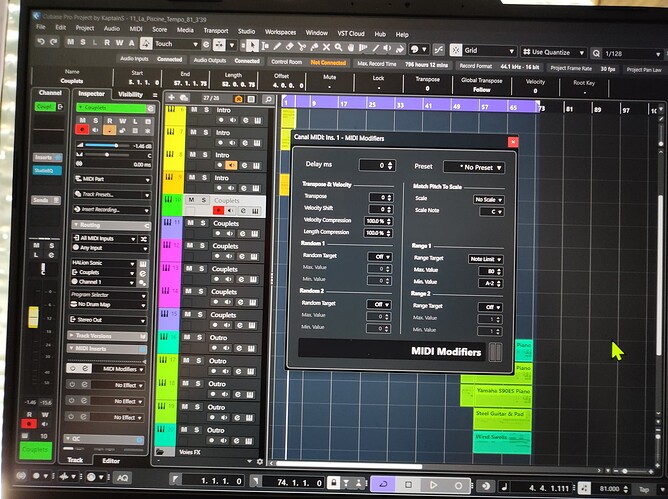The image size is (668, 499).
Task: Click the Undo arrow in the toolbar
Action: 41,41
